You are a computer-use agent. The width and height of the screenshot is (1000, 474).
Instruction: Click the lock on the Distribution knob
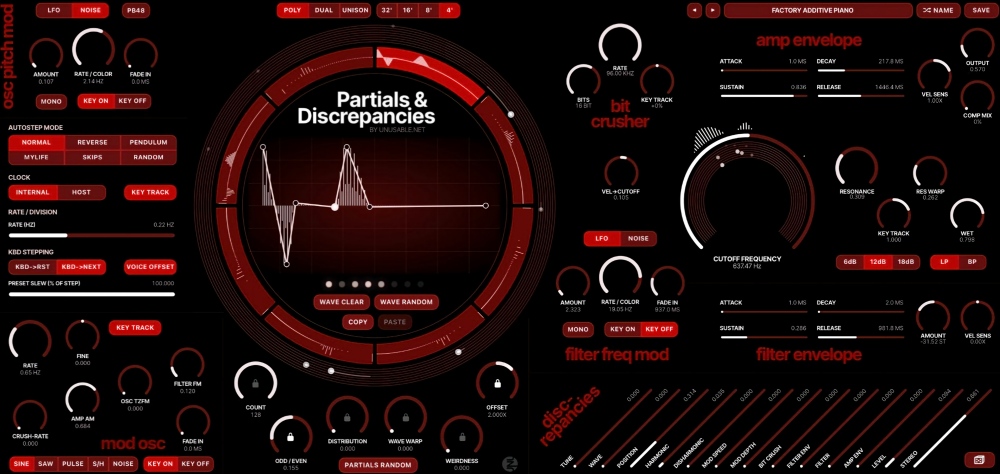click(347, 418)
